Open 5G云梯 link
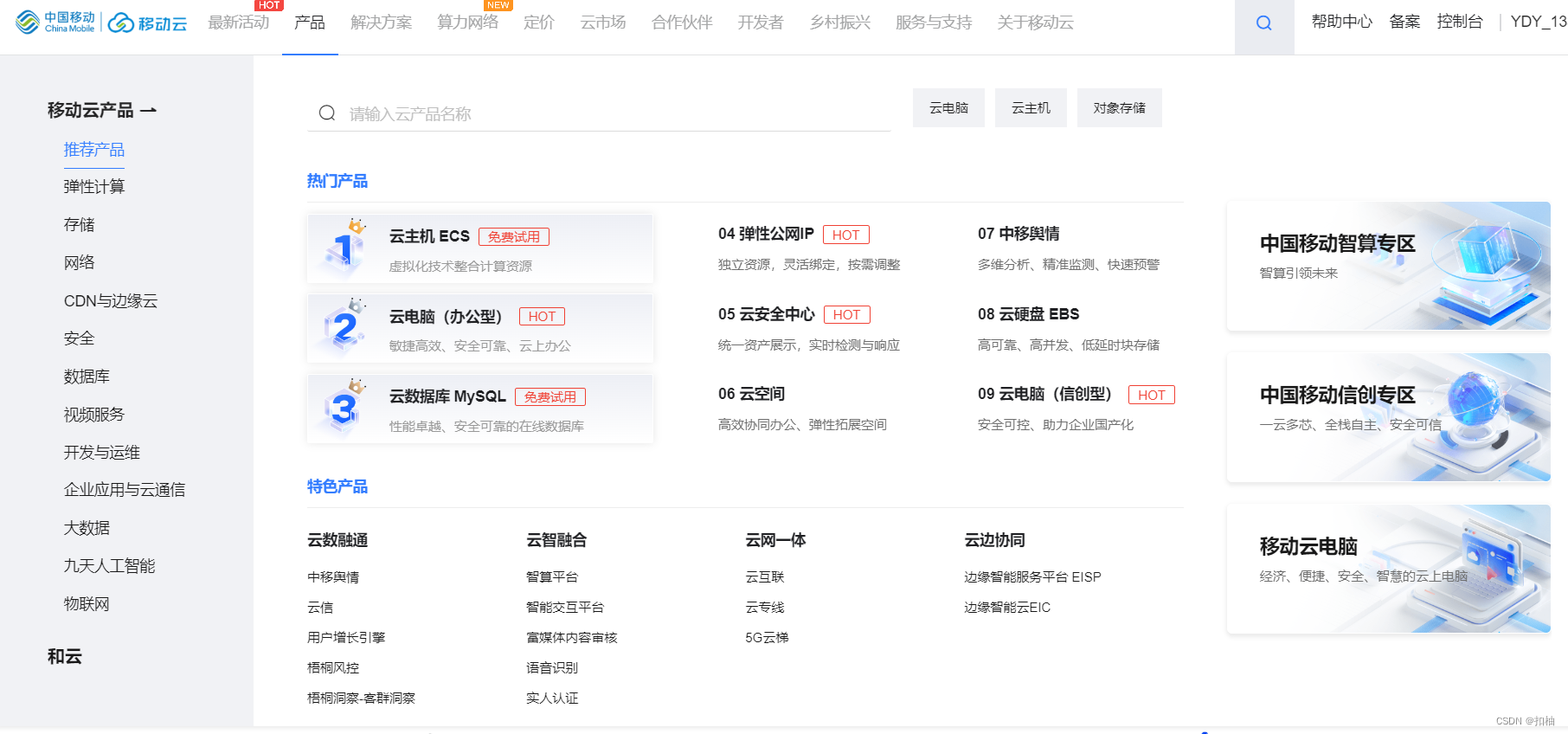Image resolution: width=1568 pixels, height=734 pixels. pos(767,638)
